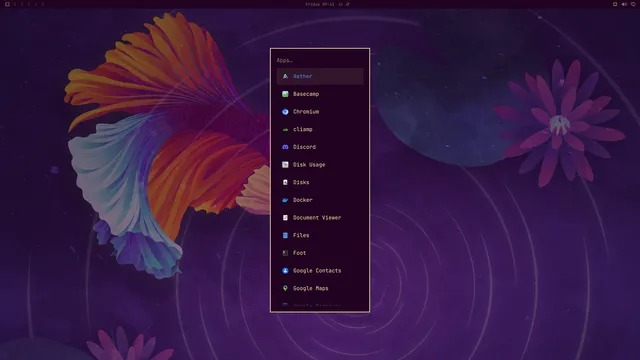Click the Foot terminal icon
The height and width of the screenshot is (360, 640).
pos(285,253)
